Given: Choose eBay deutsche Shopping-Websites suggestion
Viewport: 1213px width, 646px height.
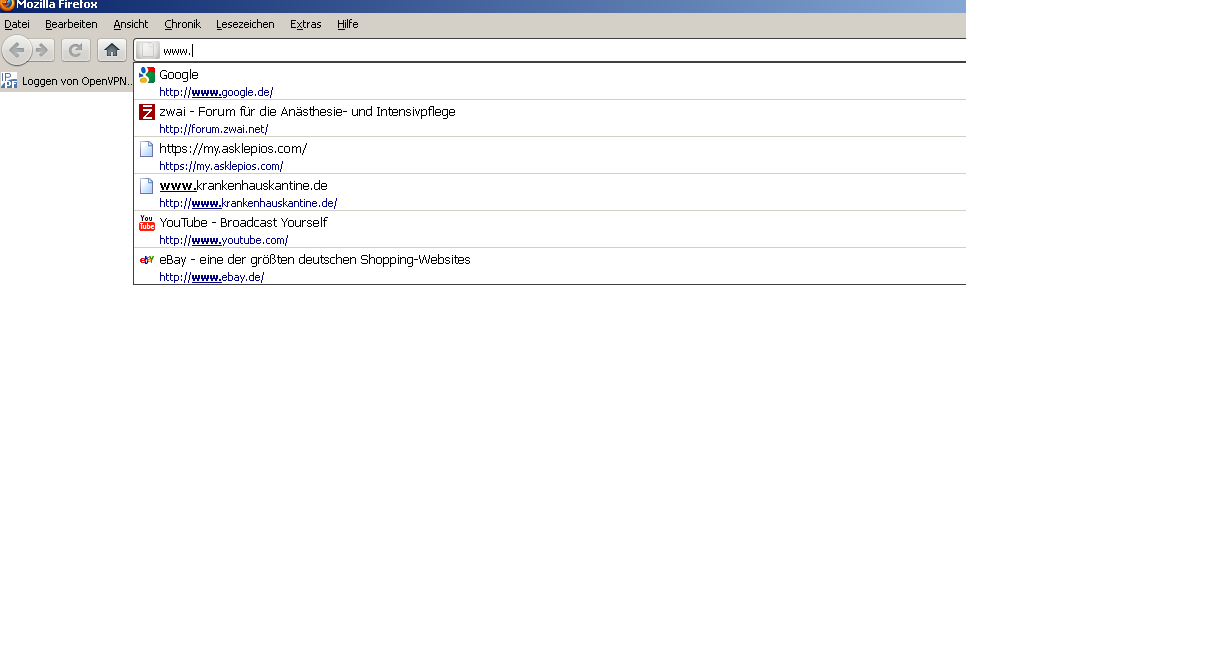Looking at the screenshot, I should [x=315, y=260].
